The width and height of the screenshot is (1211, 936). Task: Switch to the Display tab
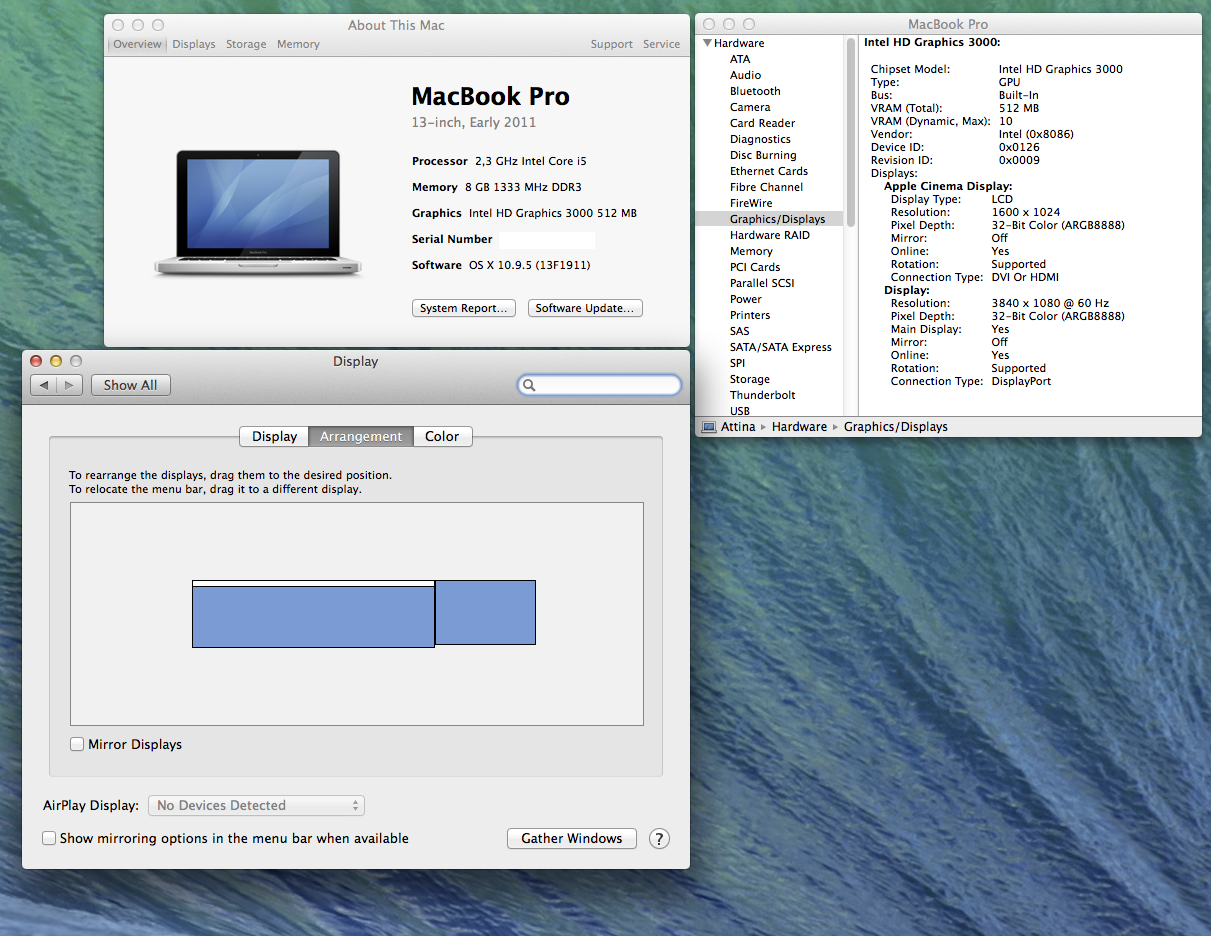click(x=274, y=436)
